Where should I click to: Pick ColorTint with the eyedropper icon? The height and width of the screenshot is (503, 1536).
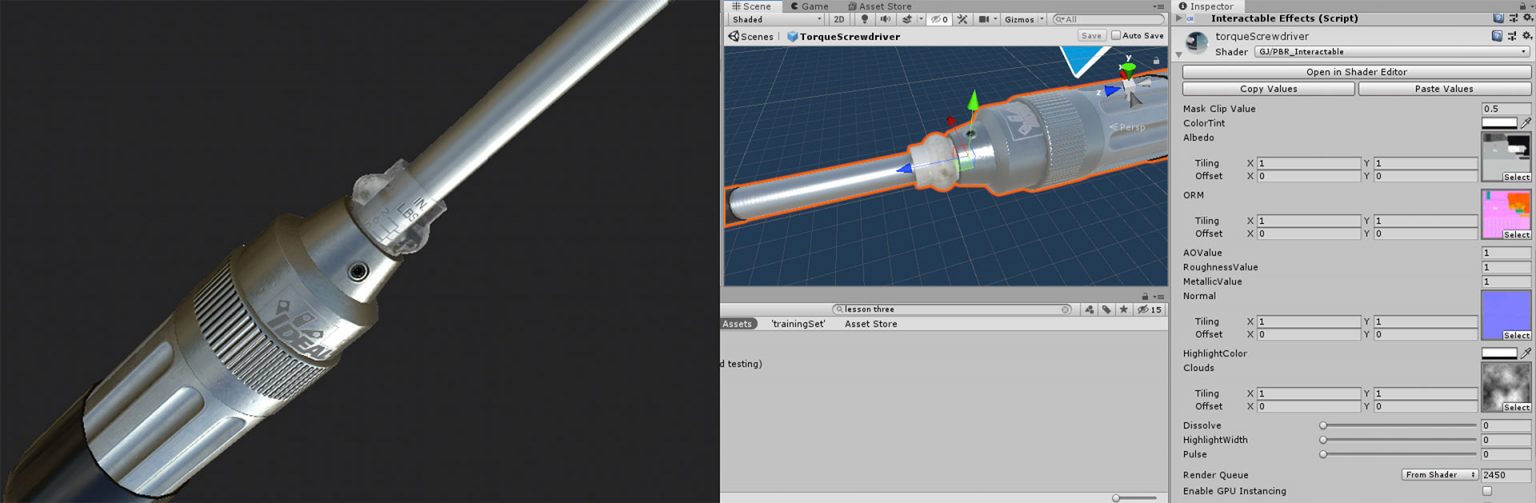click(x=1526, y=123)
